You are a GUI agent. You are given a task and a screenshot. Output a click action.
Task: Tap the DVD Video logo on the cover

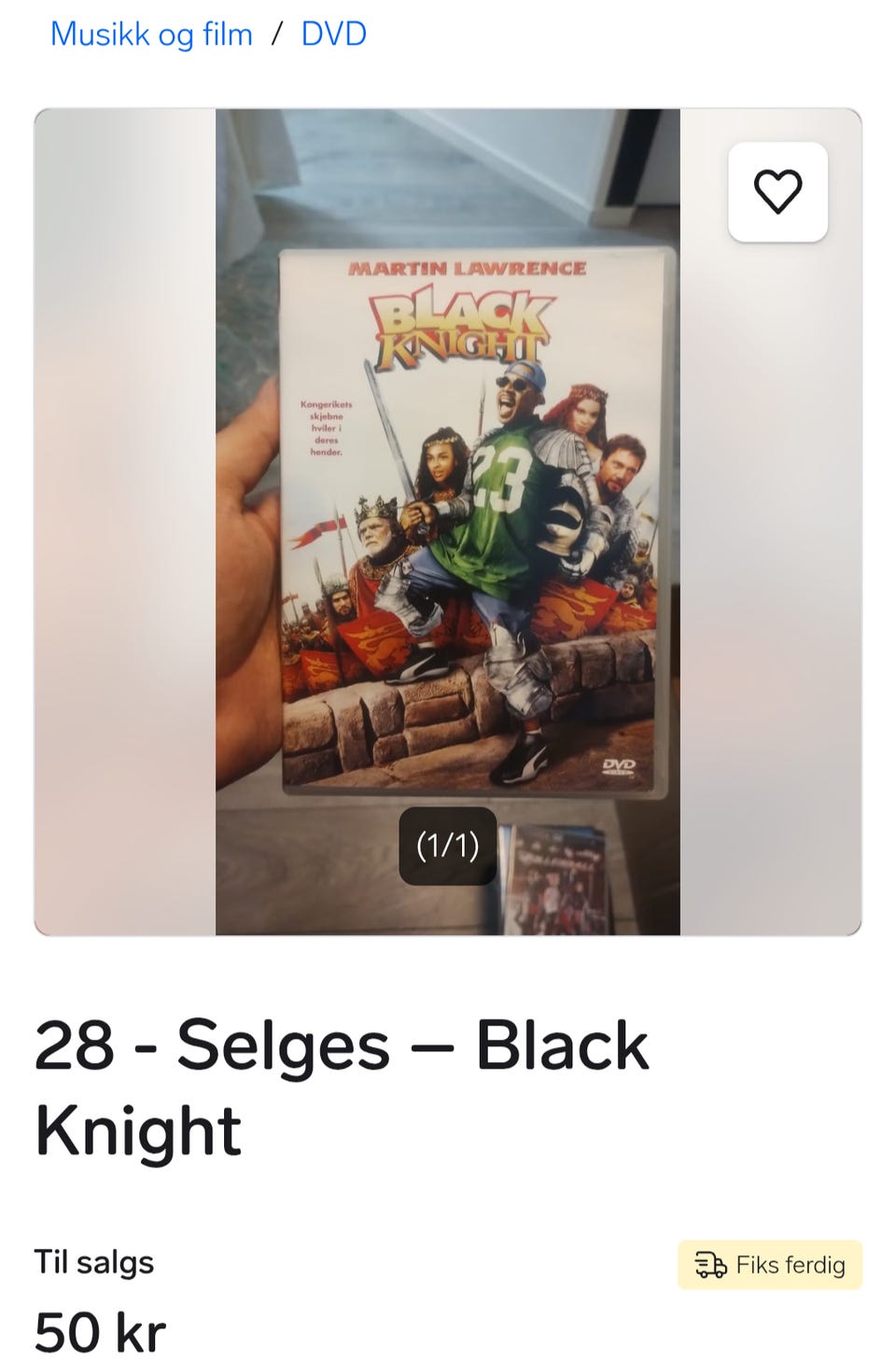(x=619, y=766)
